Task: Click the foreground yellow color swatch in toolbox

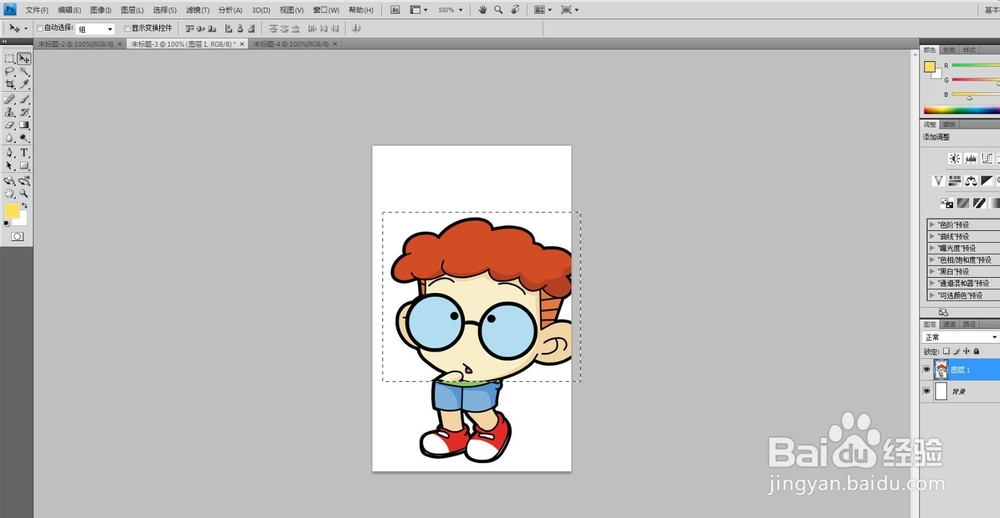Action: coord(12,211)
